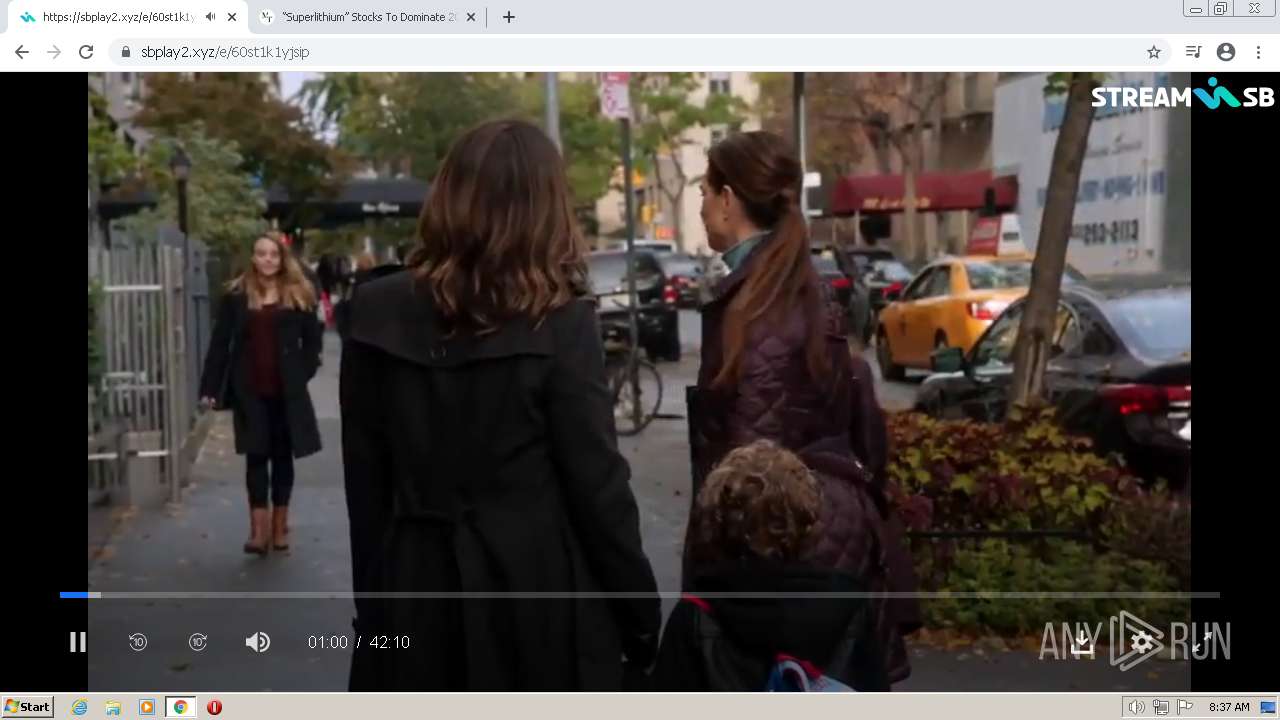Close the sbplay2.xyz tab

pyautogui.click(x=232, y=17)
